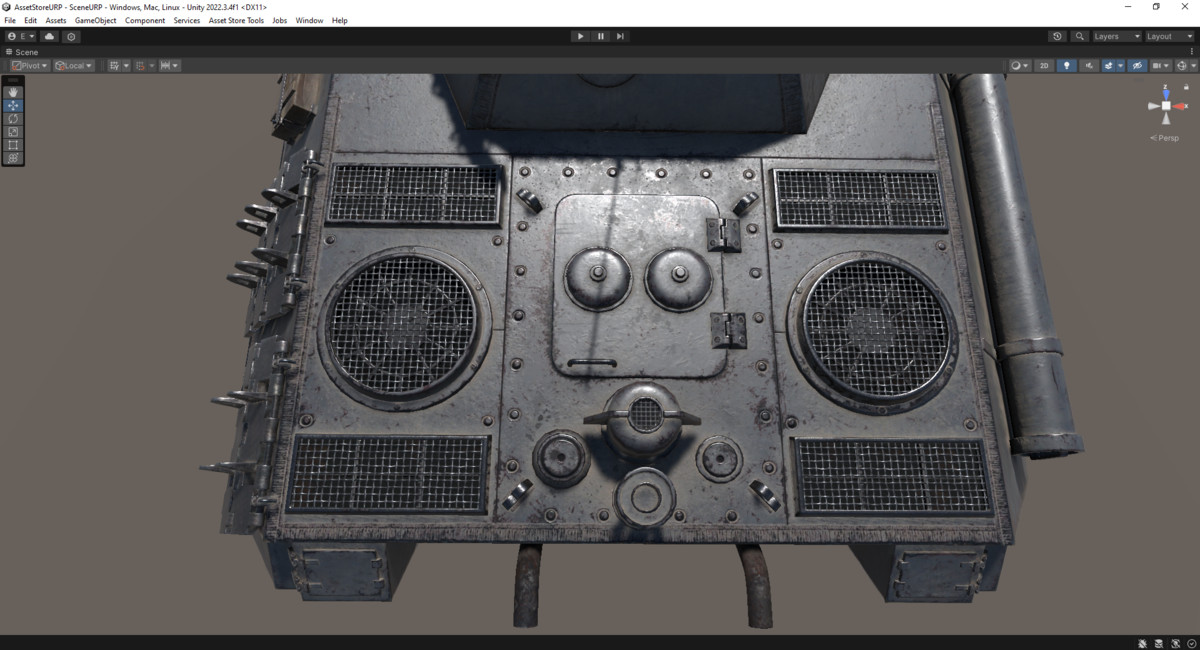
Task: Open the GameObject menu
Action: 95,20
